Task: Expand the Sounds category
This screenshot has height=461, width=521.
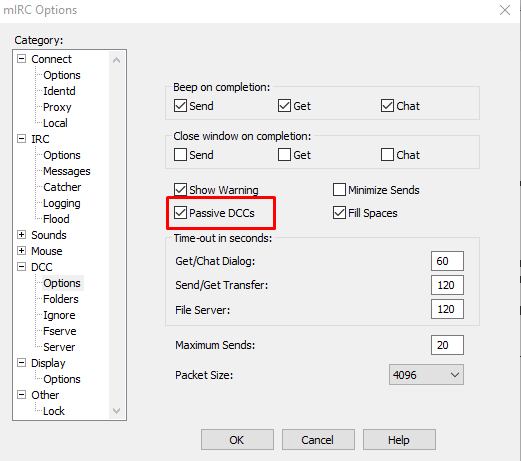Action: click(x=21, y=235)
